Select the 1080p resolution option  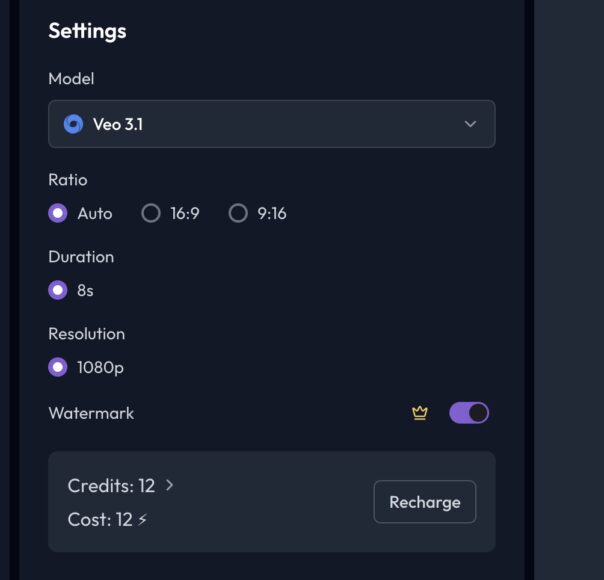click(58, 367)
